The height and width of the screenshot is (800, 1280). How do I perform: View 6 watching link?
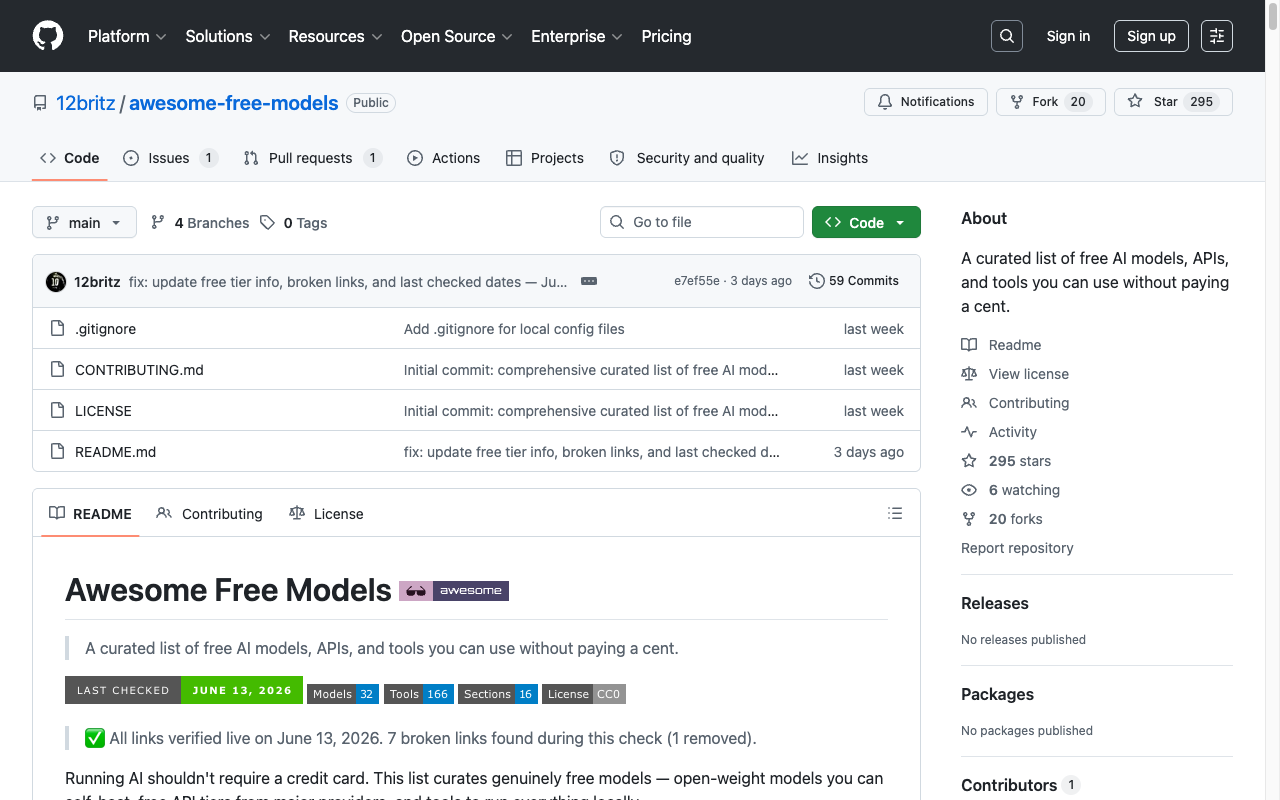tap(1011, 490)
